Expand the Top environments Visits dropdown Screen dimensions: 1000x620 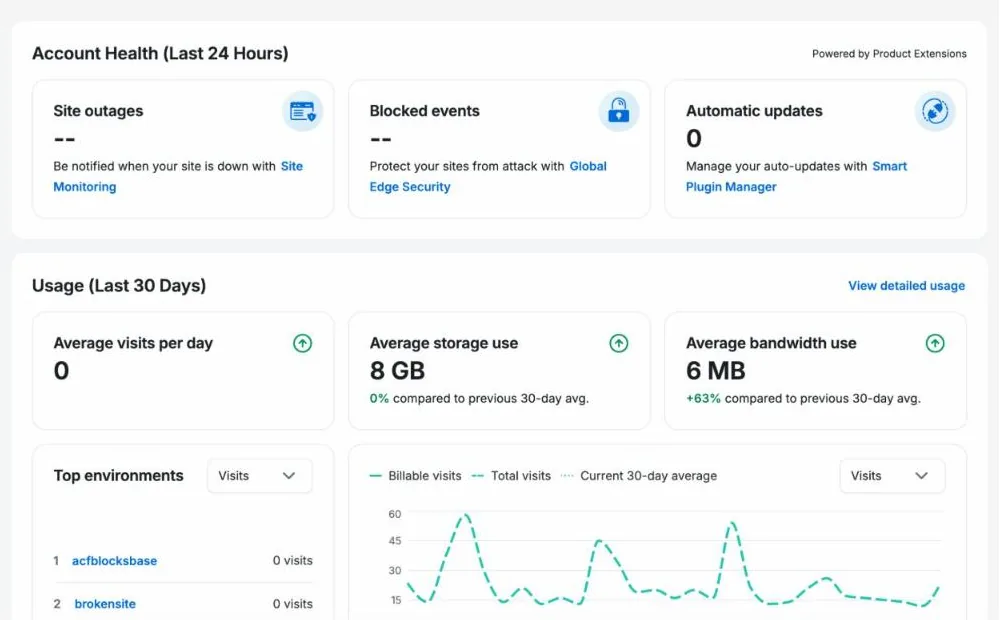click(x=260, y=476)
